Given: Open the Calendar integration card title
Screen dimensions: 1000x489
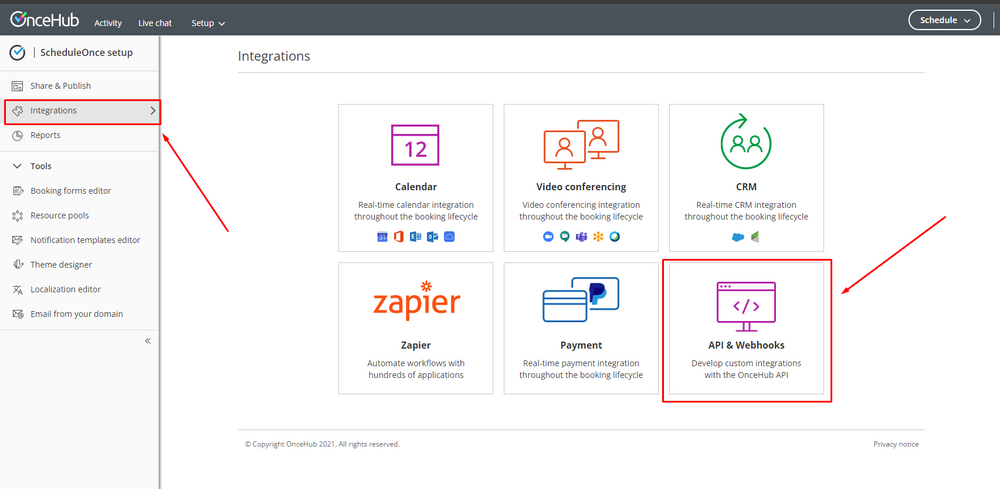Looking at the screenshot, I should click(415, 187).
